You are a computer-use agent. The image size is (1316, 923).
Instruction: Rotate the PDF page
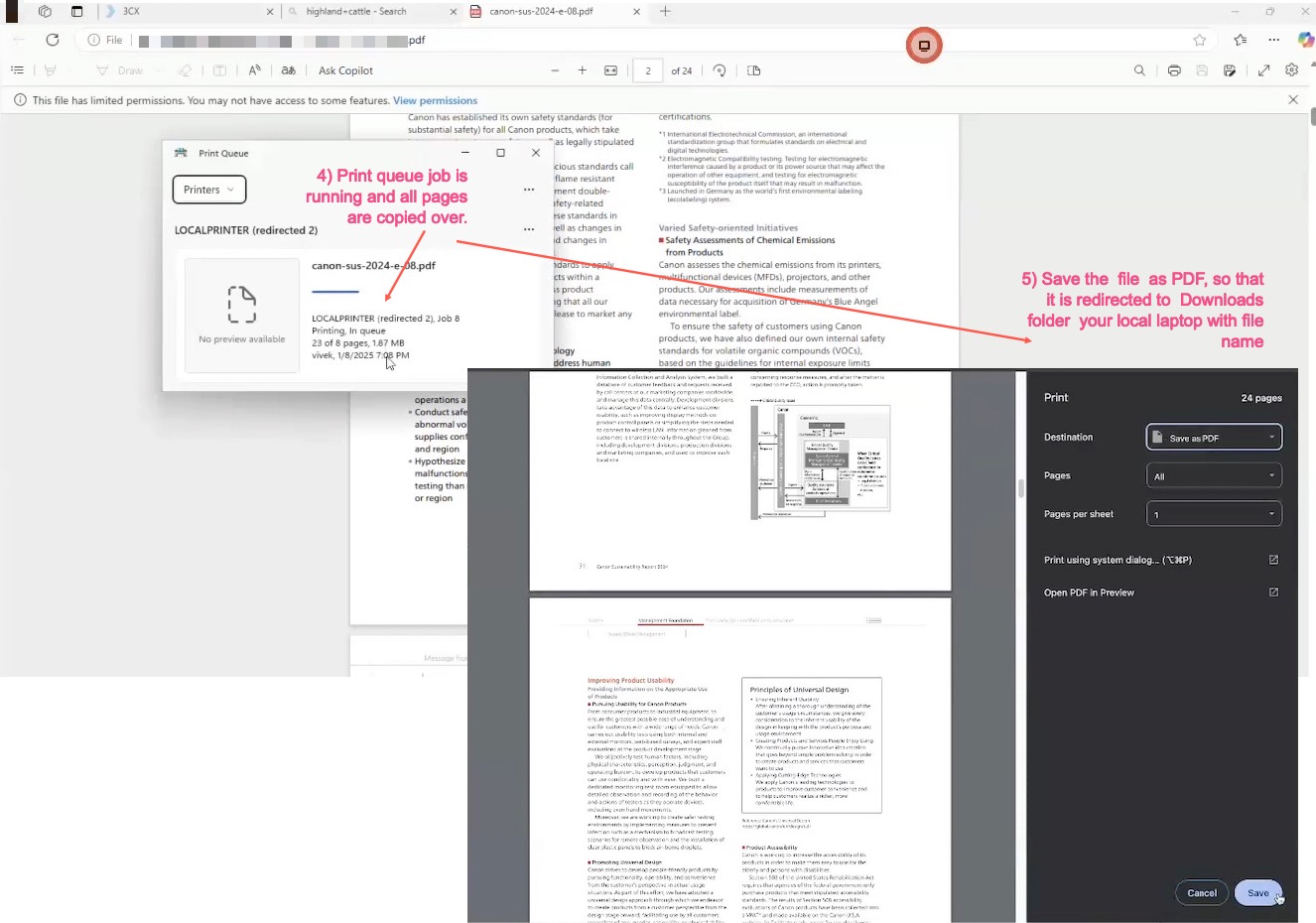coord(720,70)
